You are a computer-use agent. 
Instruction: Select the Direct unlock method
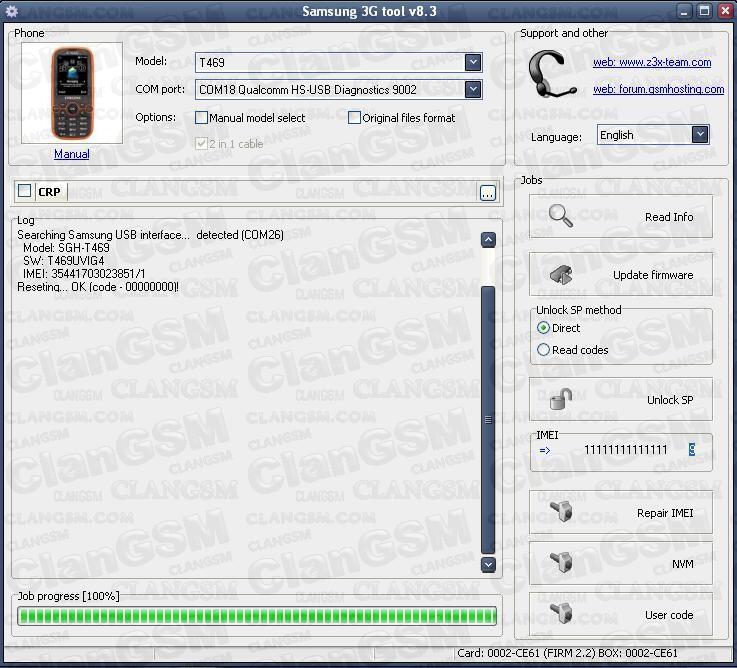[x=543, y=328]
